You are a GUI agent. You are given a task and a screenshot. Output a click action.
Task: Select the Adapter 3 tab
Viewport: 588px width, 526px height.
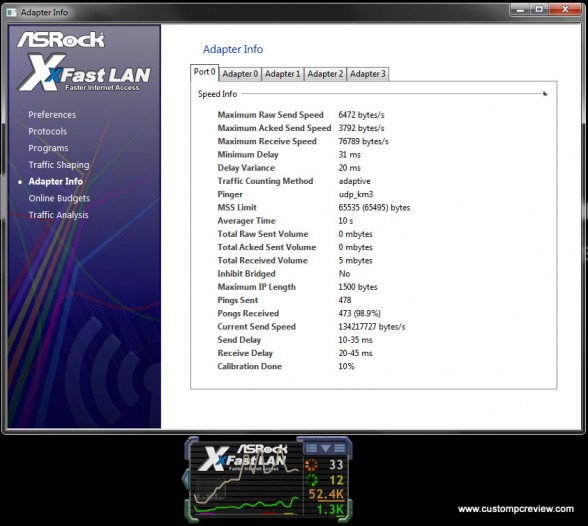click(368, 74)
